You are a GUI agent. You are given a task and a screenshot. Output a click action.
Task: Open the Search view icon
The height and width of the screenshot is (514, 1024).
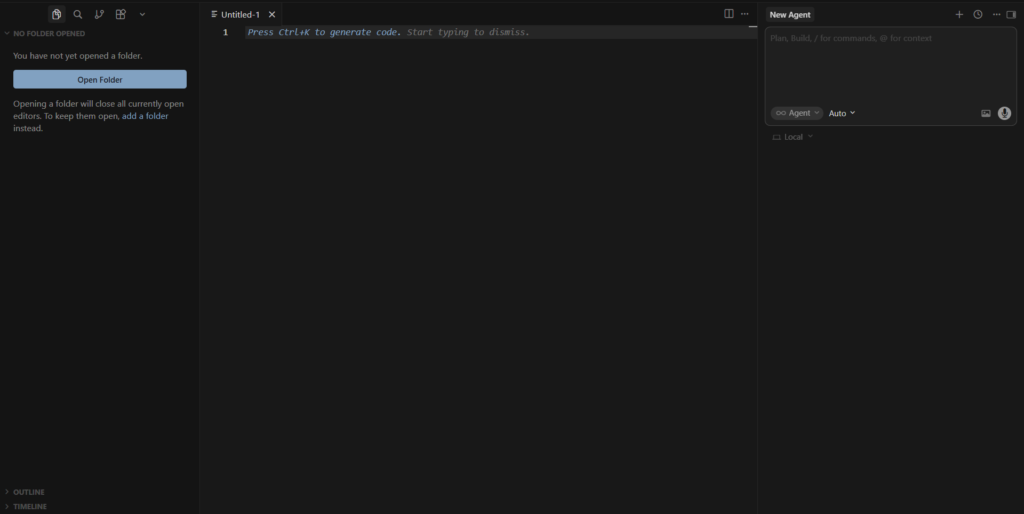tap(78, 15)
